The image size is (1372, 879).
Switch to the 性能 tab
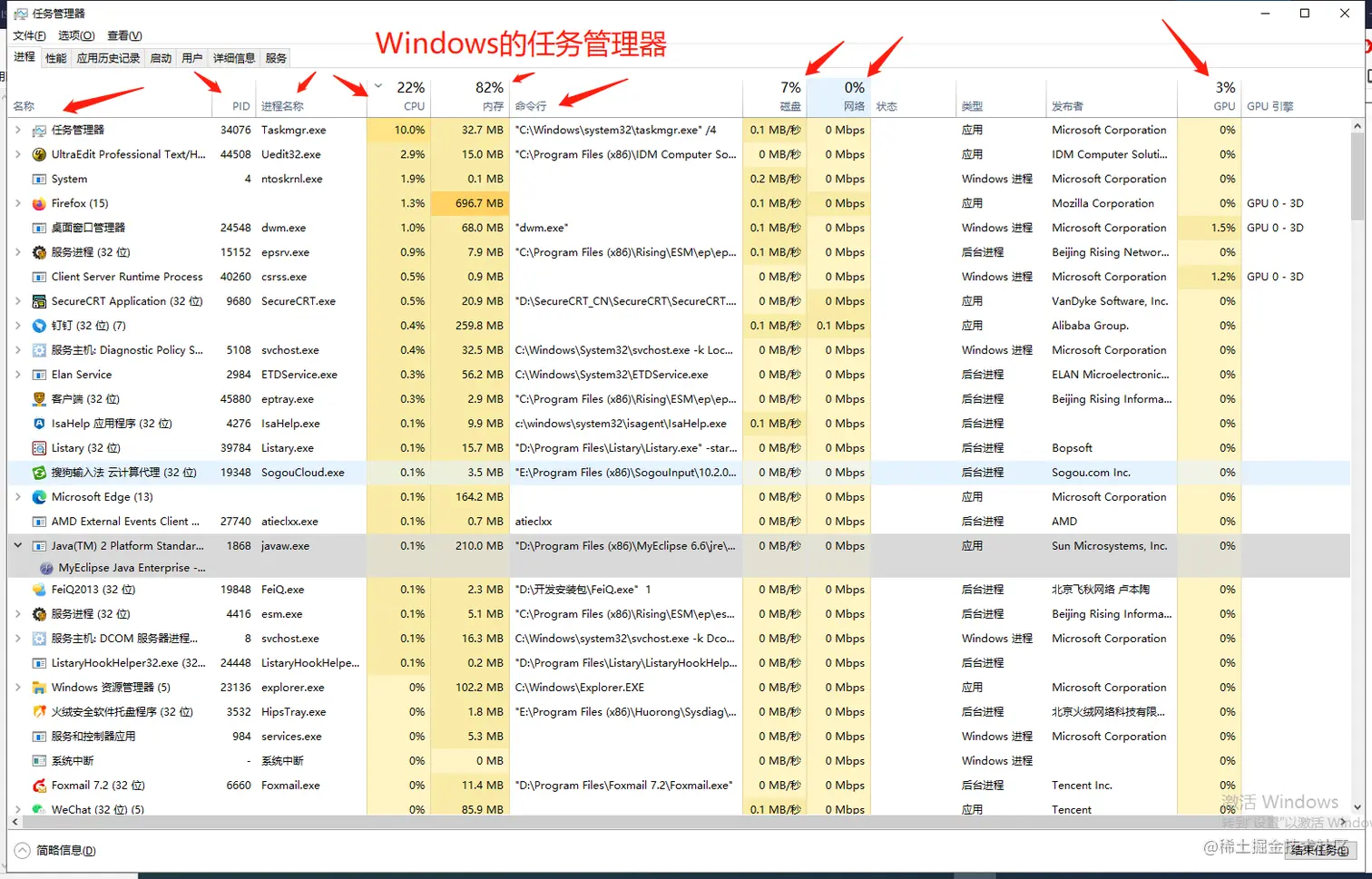tap(54, 57)
